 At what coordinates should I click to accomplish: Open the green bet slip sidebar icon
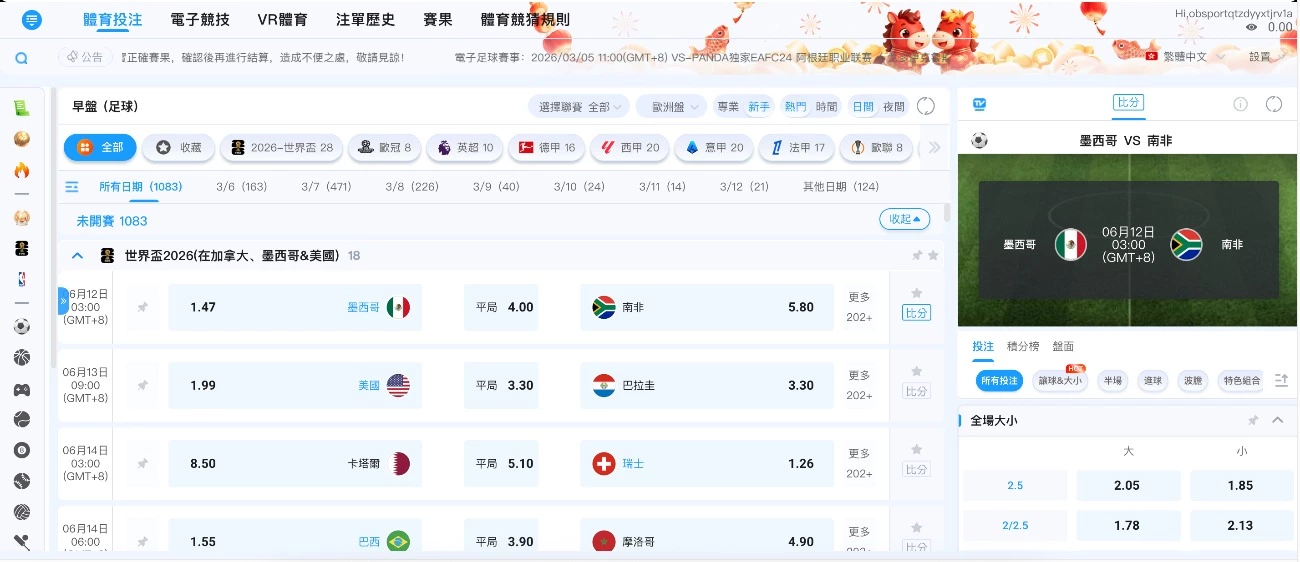click(x=21, y=108)
